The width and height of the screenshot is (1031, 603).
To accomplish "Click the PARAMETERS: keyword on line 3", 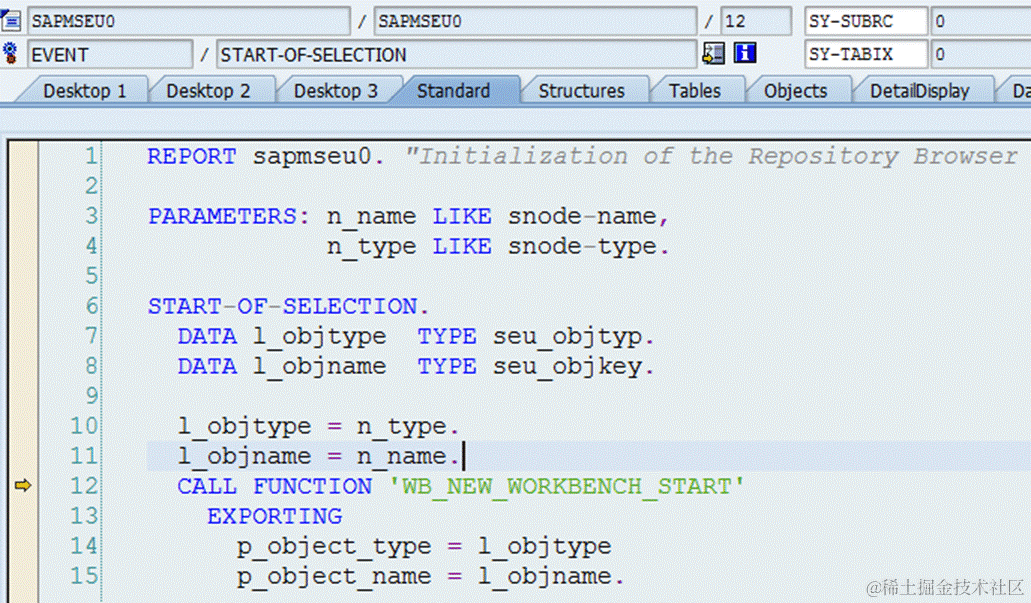I will coord(229,216).
